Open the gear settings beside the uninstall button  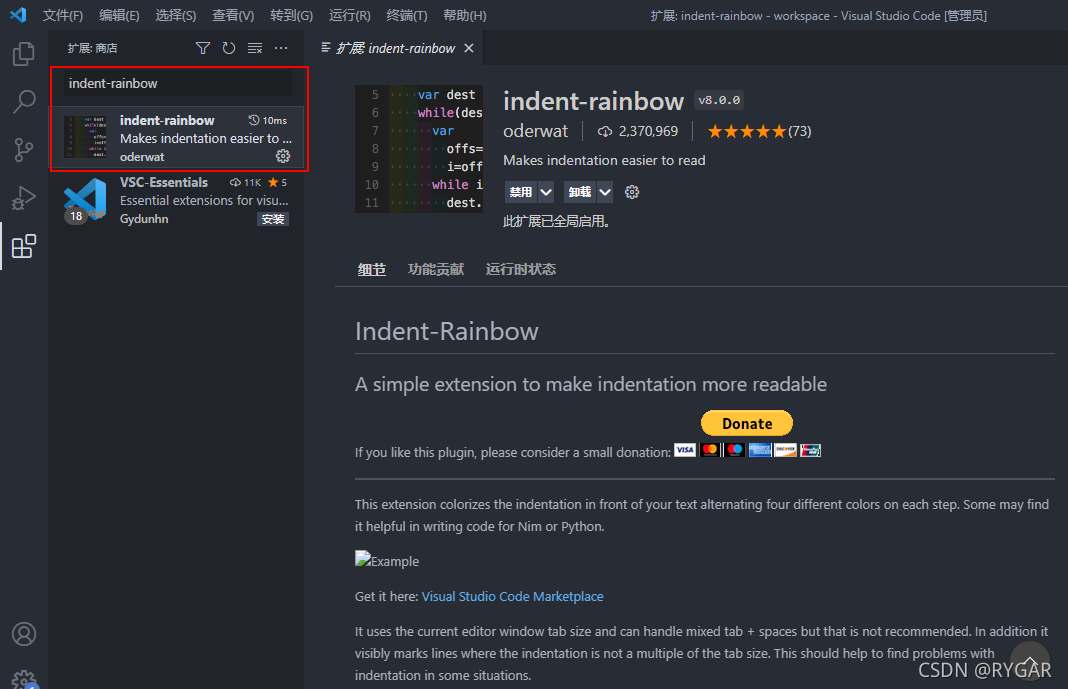(632, 192)
